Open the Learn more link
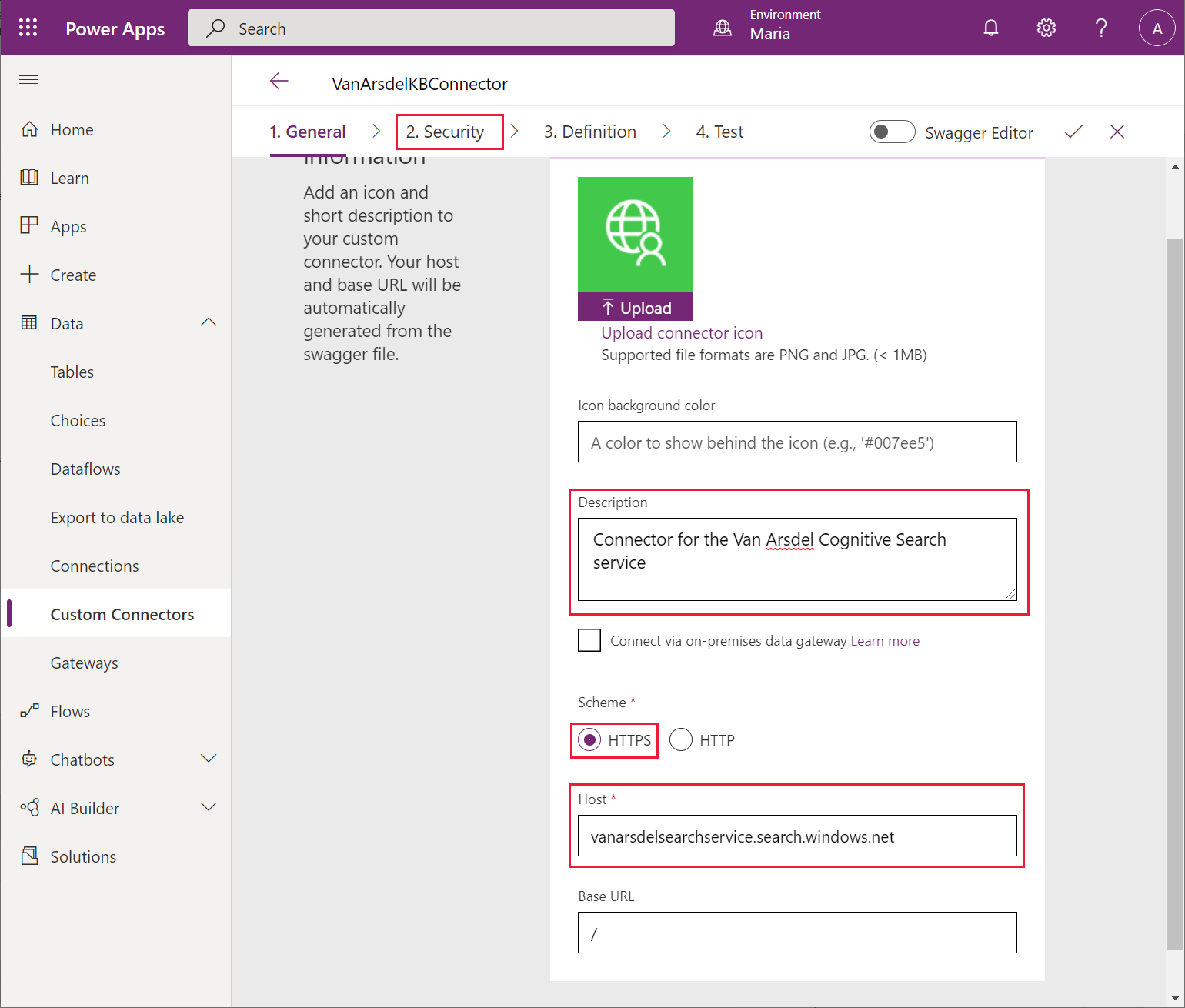1185x1008 pixels. click(885, 641)
